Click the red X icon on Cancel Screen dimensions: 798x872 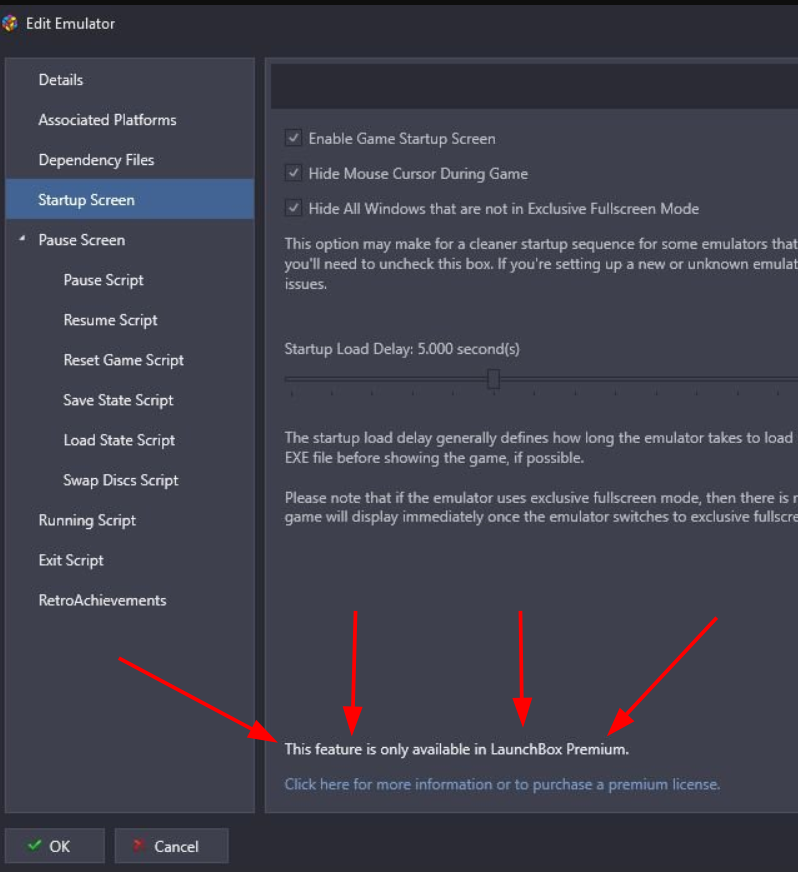(138, 846)
